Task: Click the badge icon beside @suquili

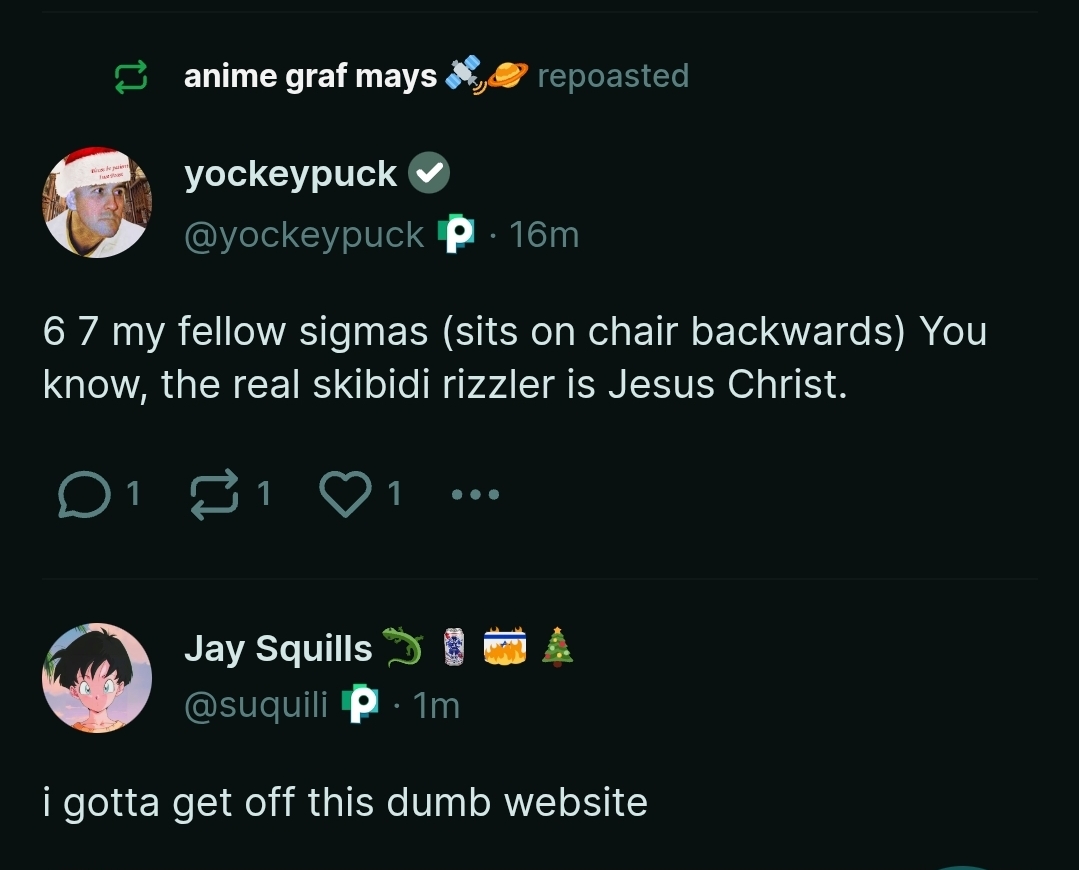Action: 360,706
